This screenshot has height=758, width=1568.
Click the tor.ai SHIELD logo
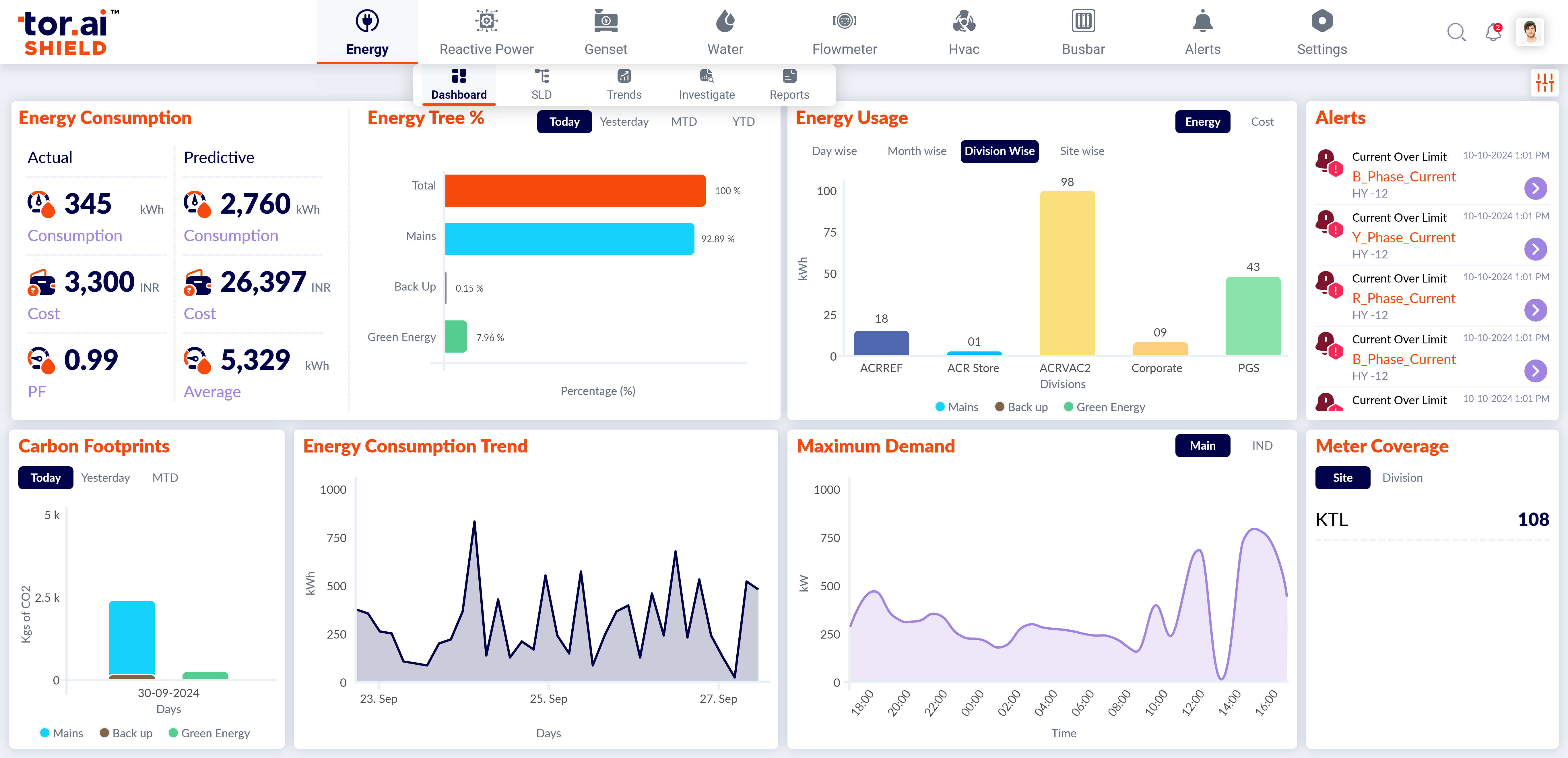click(68, 32)
